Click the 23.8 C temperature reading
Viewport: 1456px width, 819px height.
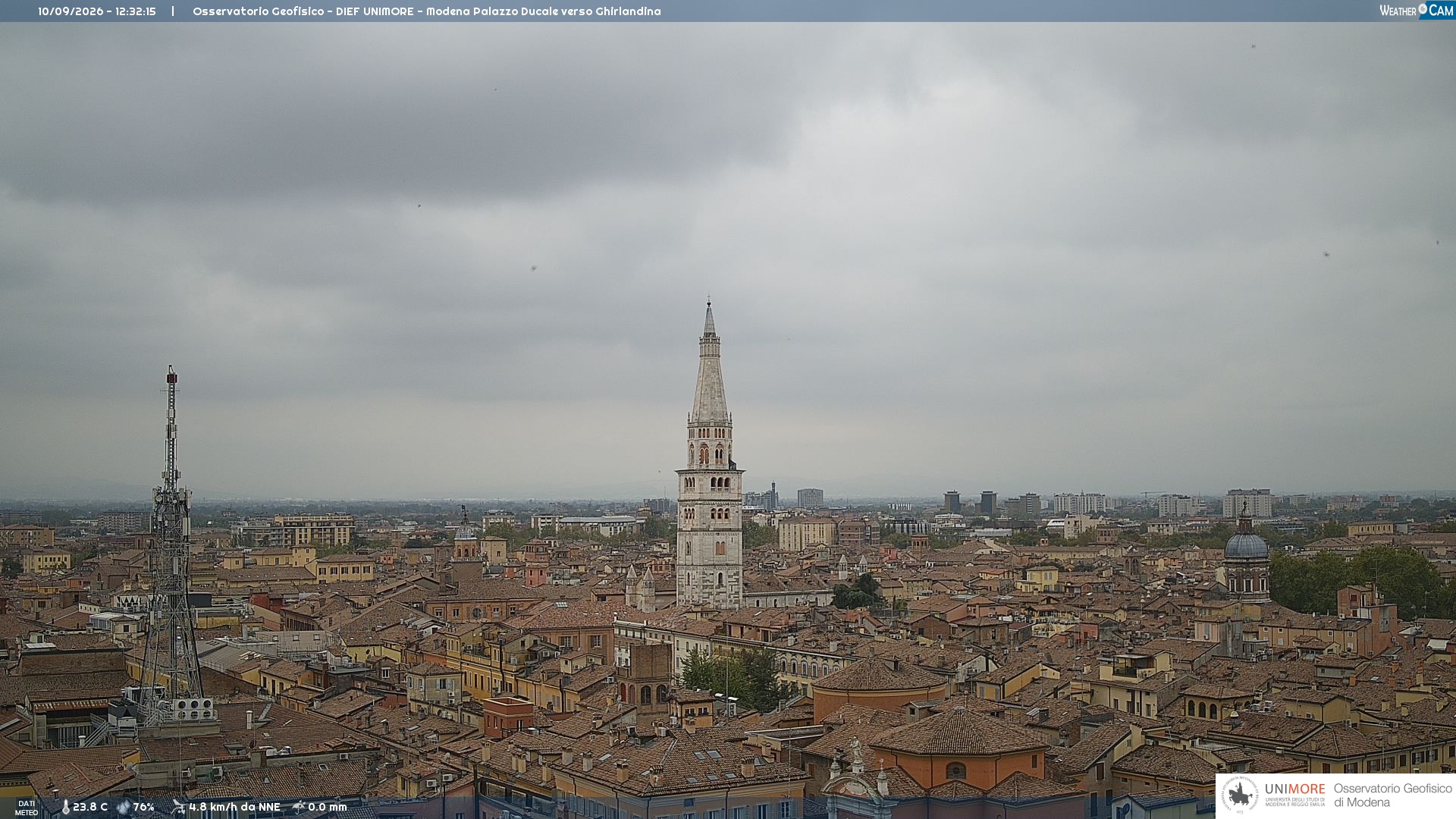pos(90,807)
